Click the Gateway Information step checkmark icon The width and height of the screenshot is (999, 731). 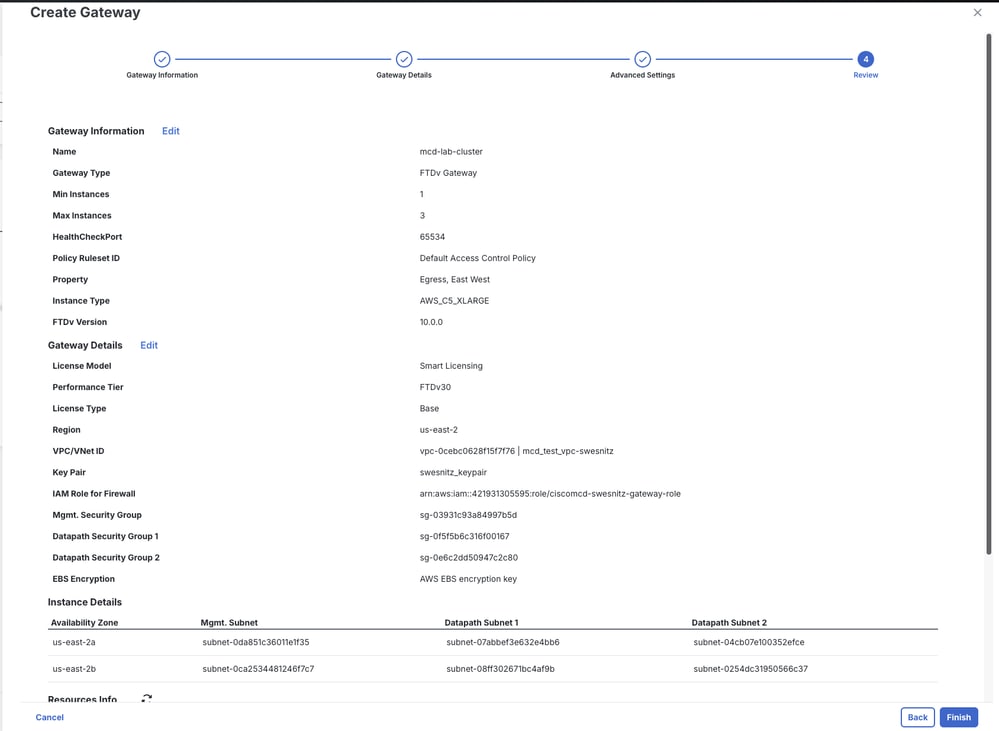(162, 59)
